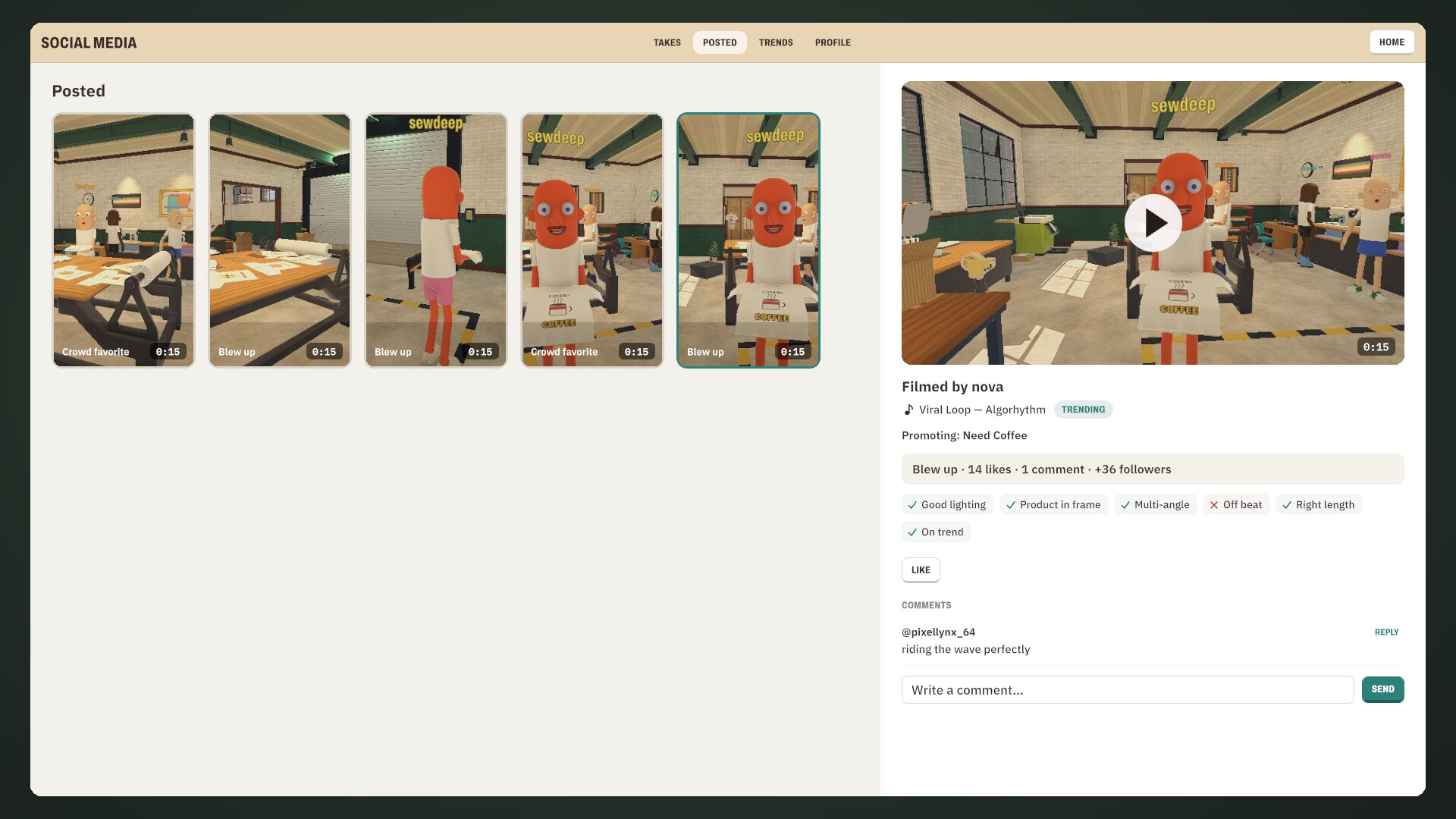The width and height of the screenshot is (1456, 819).
Task: Click the @pixellynx_64 username
Action: coord(938,632)
